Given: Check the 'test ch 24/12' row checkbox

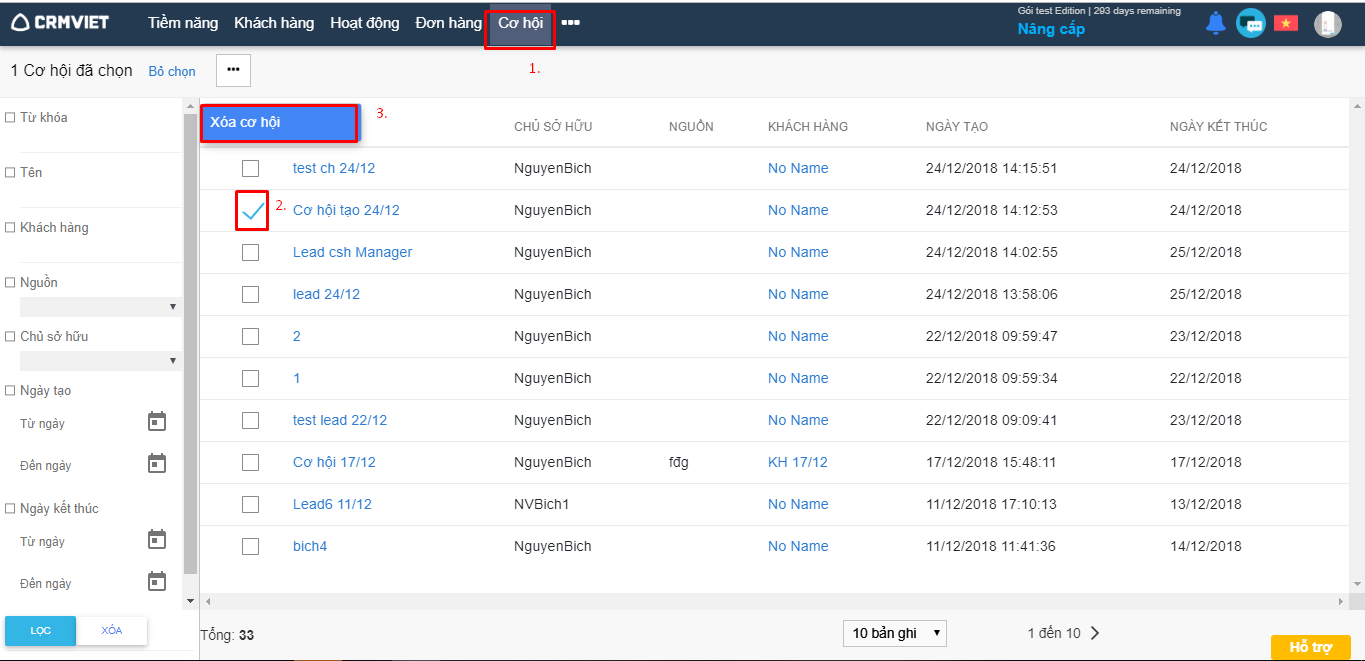Looking at the screenshot, I should 250,168.
